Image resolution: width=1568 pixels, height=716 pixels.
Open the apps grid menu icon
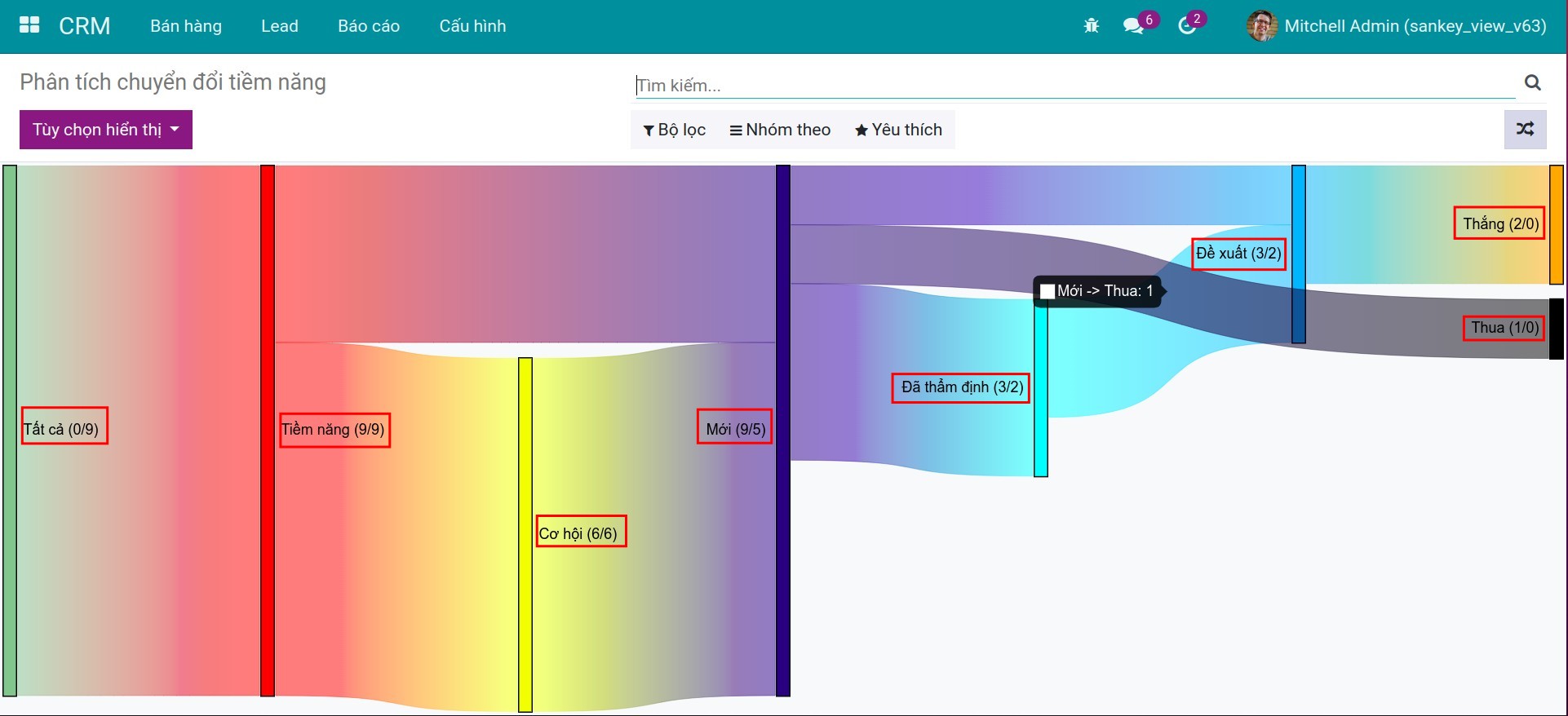coord(29,25)
